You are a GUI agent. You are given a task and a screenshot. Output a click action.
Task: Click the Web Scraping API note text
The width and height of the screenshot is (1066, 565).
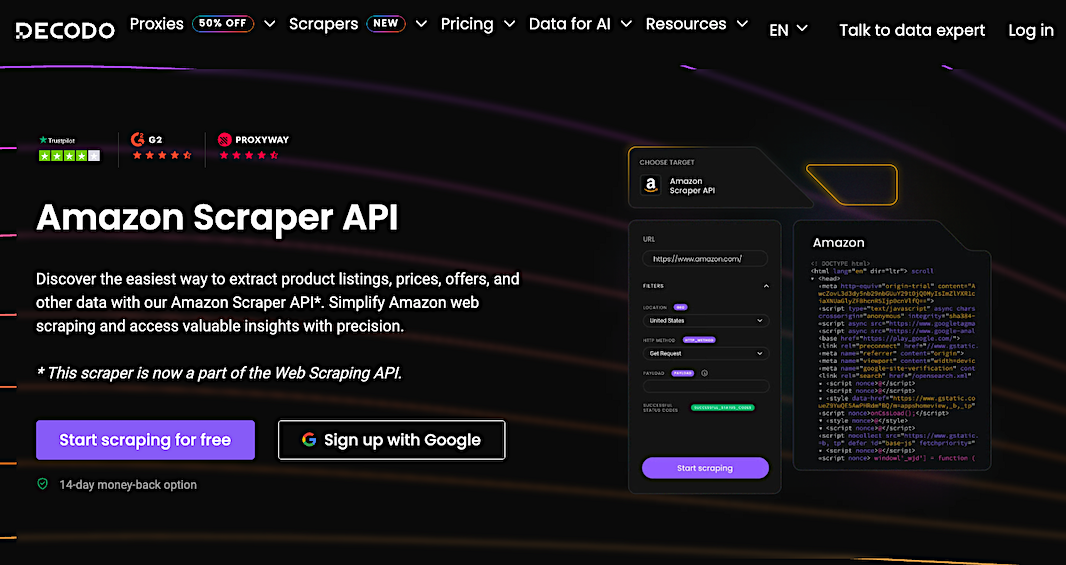[219, 373]
